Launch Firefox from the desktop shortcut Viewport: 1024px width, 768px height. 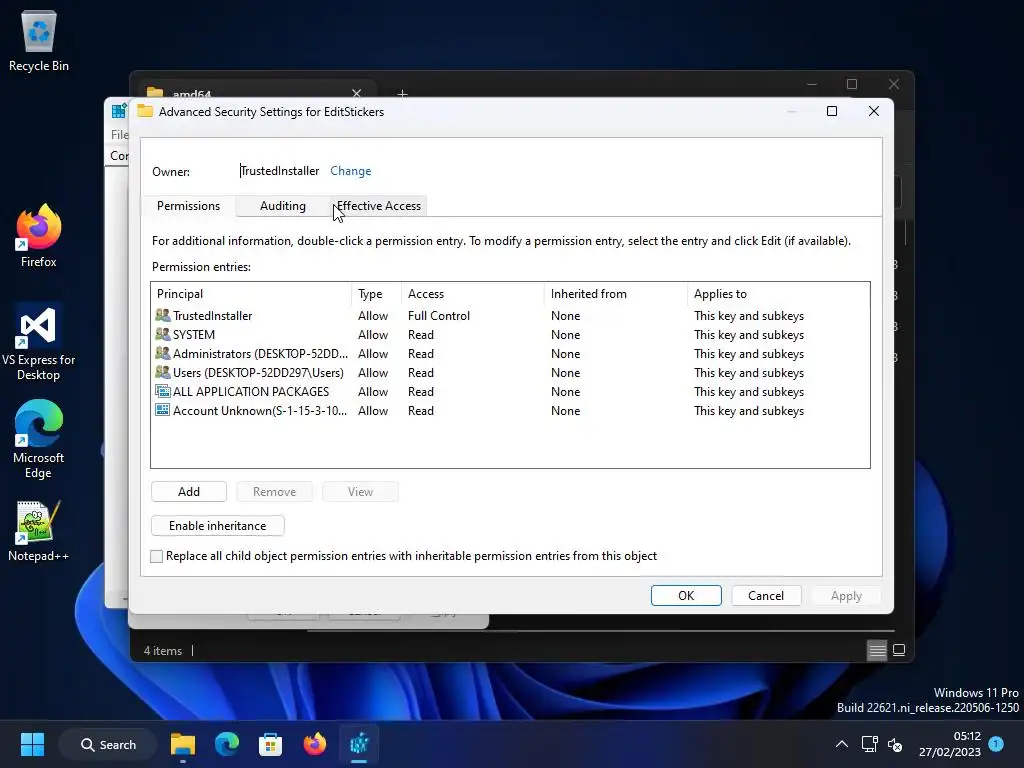pyautogui.click(x=39, y=236)
